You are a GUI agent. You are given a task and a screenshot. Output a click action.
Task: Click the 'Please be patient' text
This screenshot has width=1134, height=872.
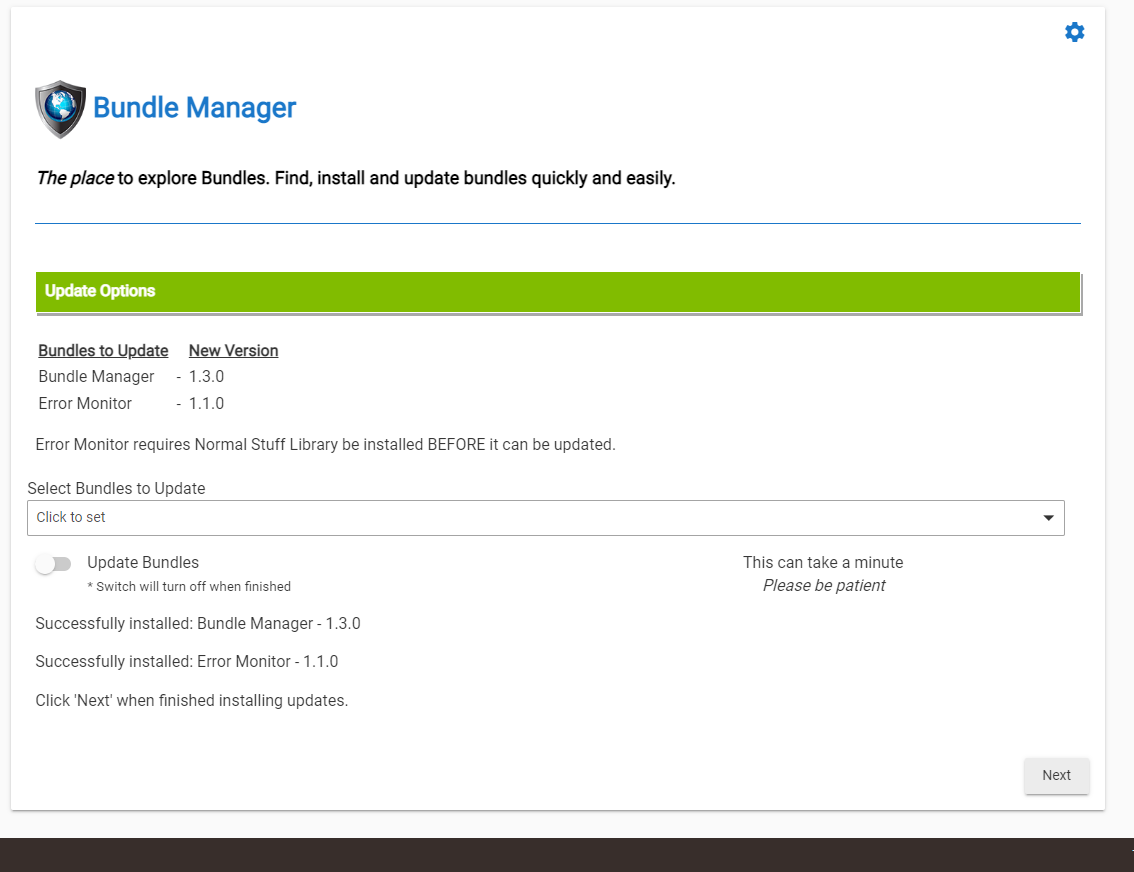[x=823, y=585]
